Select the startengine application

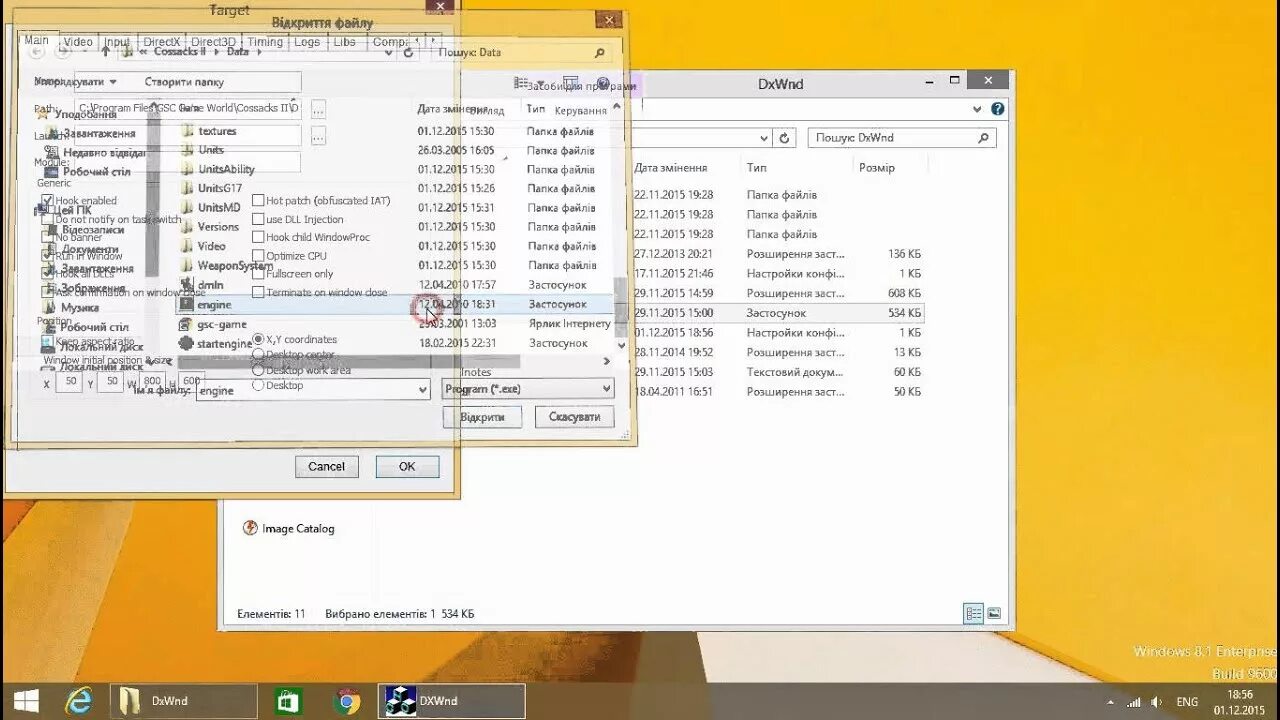pos(224,343)
